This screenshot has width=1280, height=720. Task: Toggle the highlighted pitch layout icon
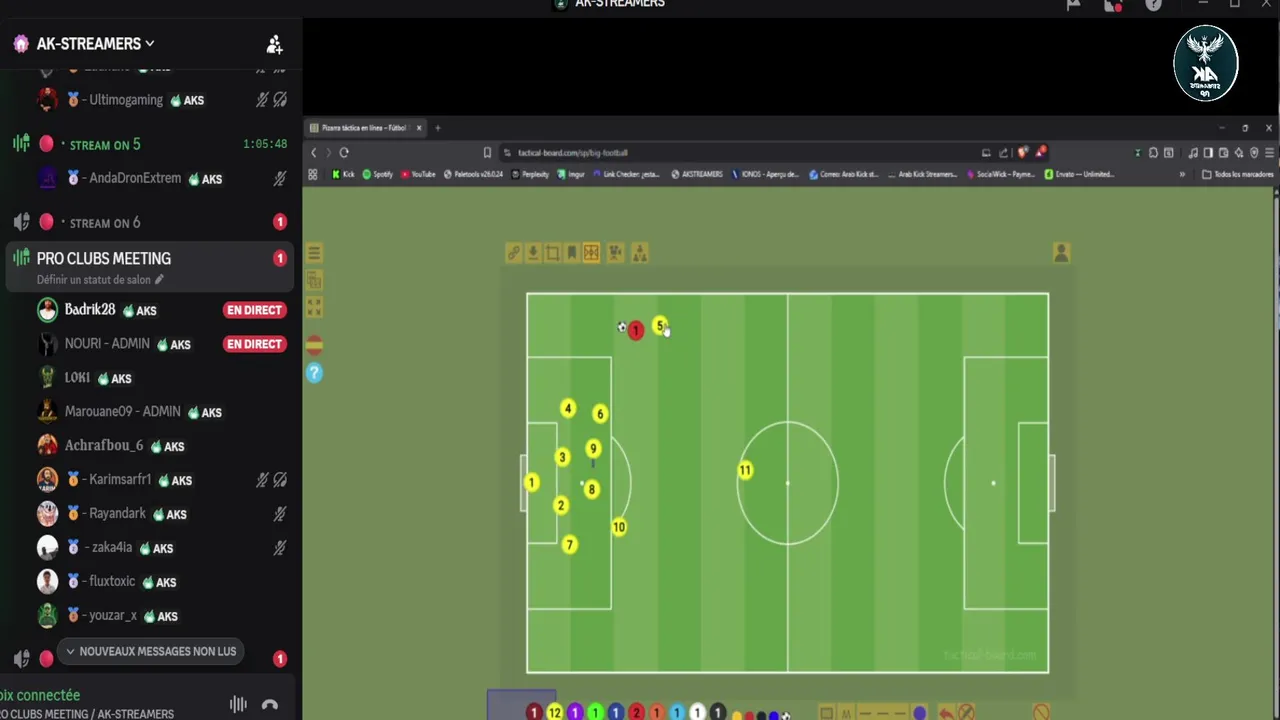(591, 254)
